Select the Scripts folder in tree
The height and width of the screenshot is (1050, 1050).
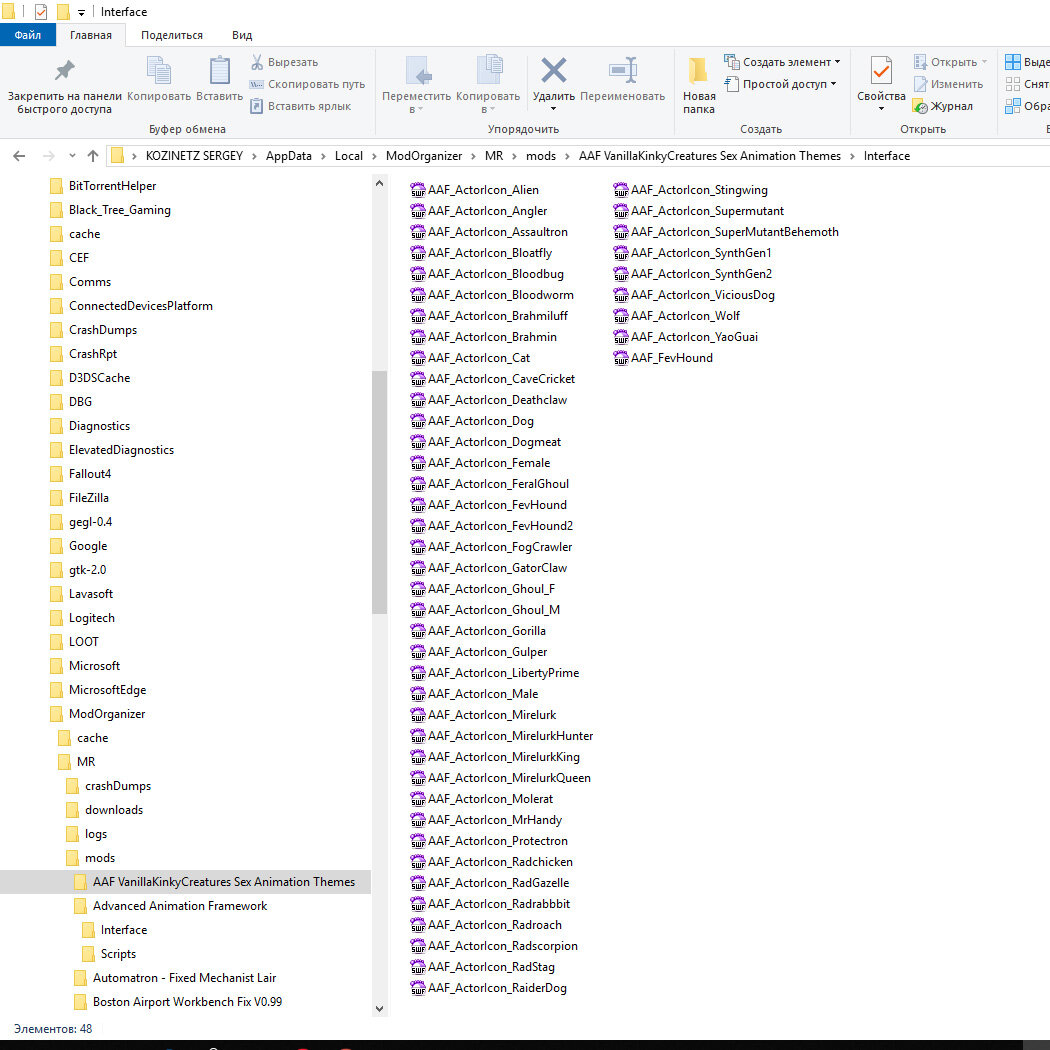pos(119,954)
